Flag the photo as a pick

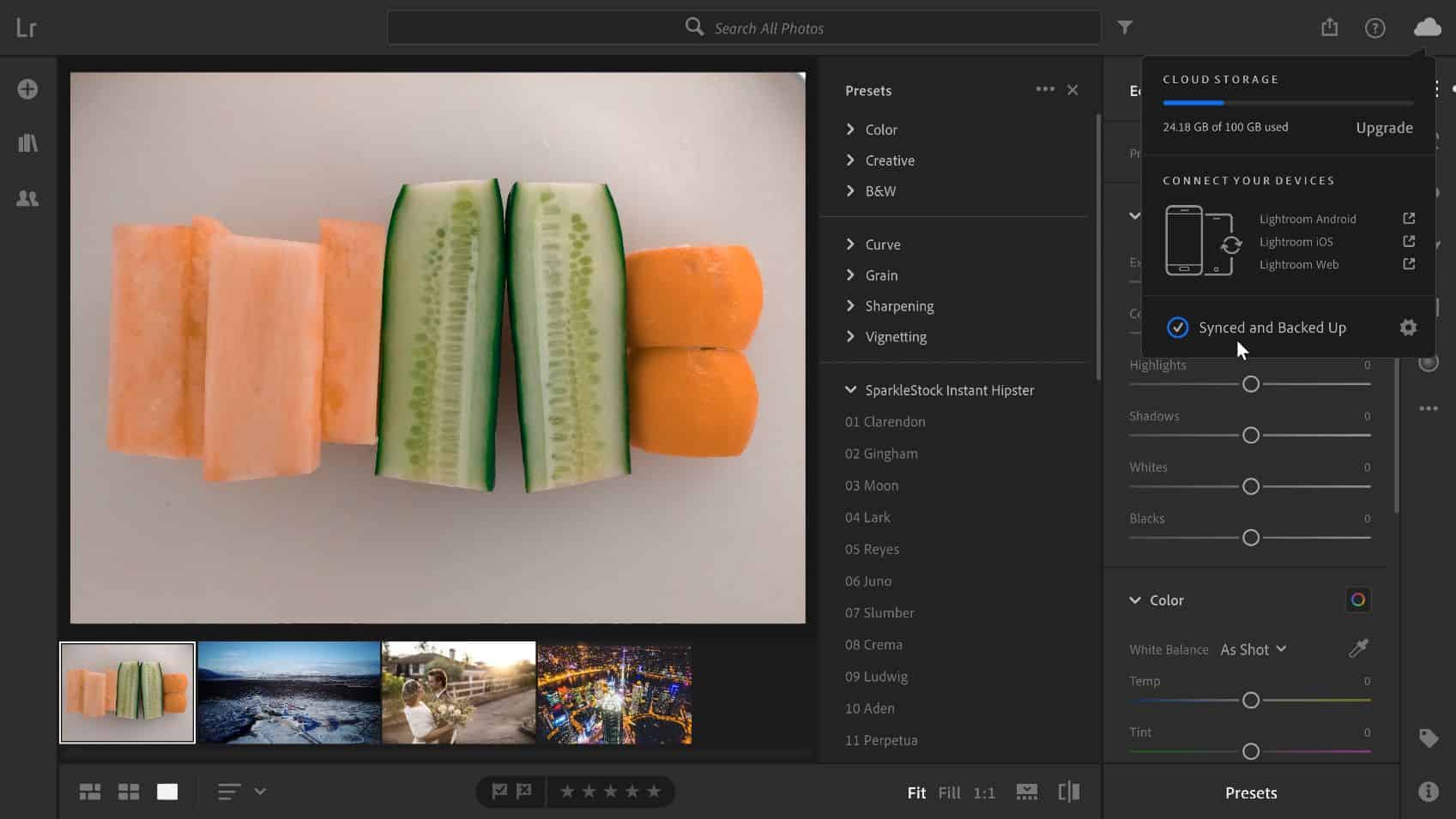499,792
